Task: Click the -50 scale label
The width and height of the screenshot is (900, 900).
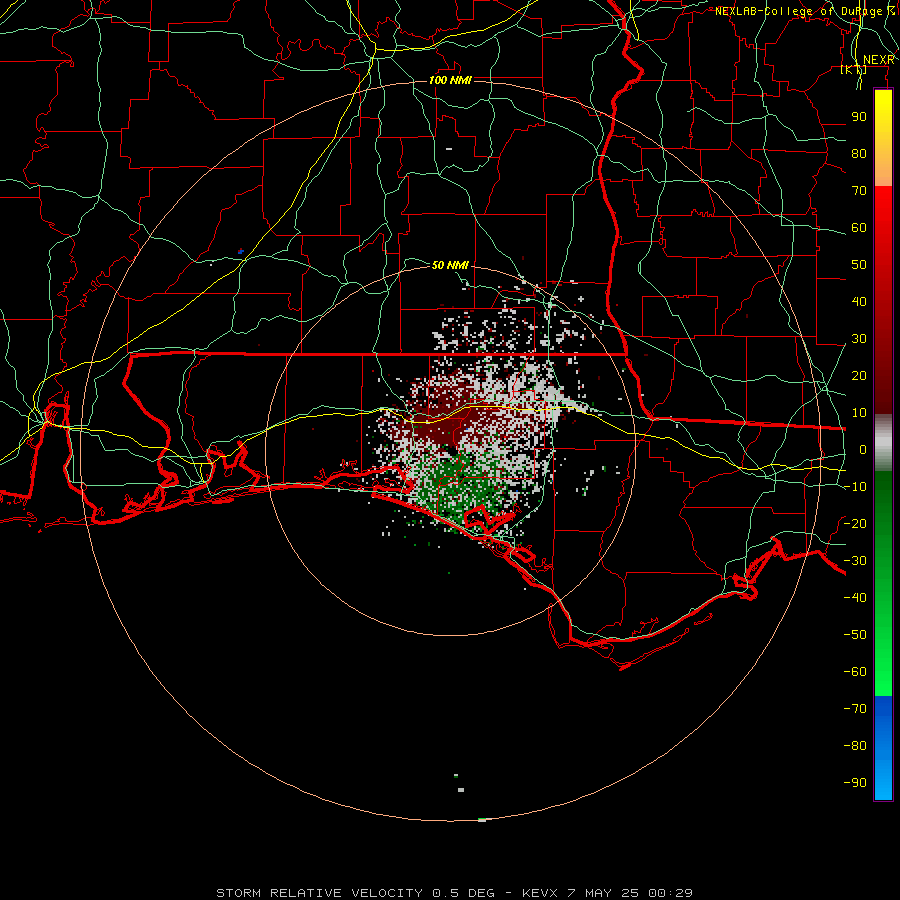Action: coord(855,635)
